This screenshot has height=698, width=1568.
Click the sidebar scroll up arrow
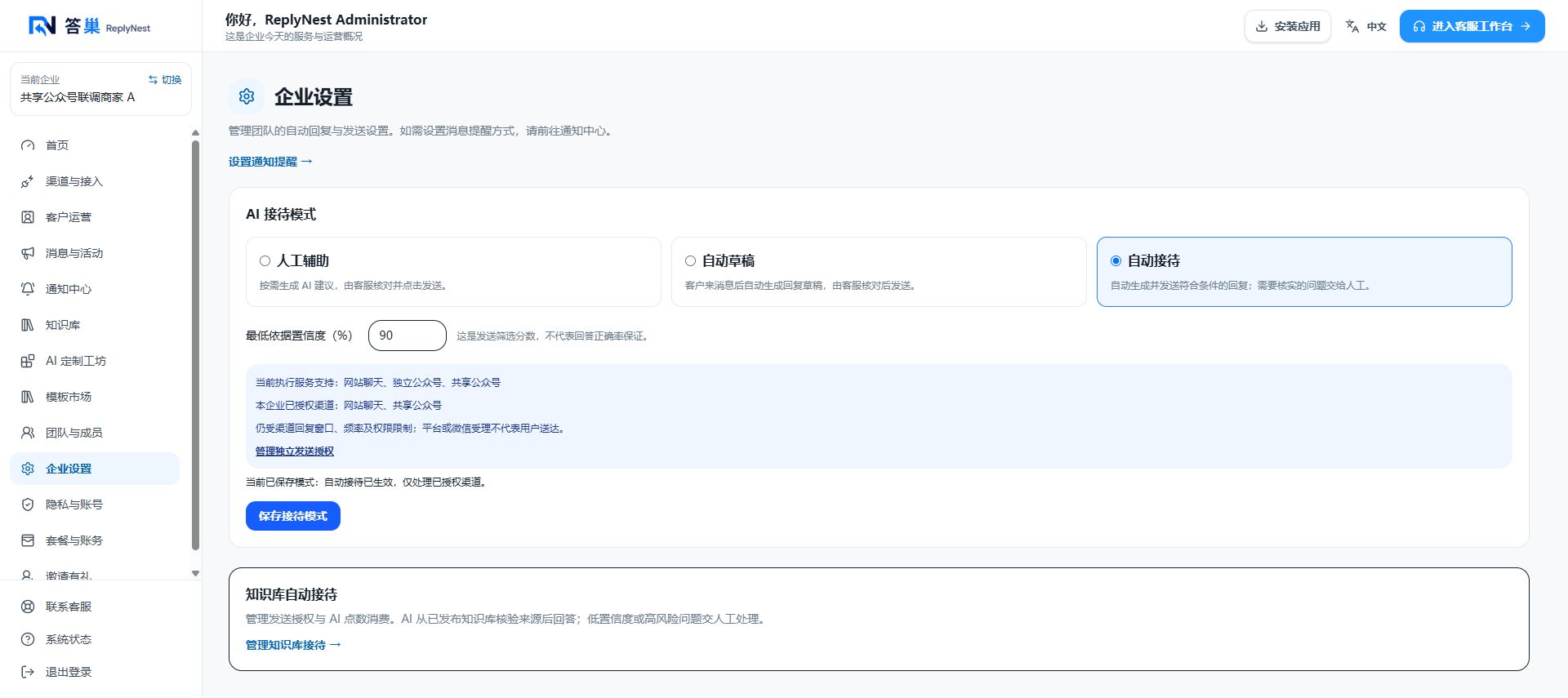pyautogui.click(x=195, y=133)
